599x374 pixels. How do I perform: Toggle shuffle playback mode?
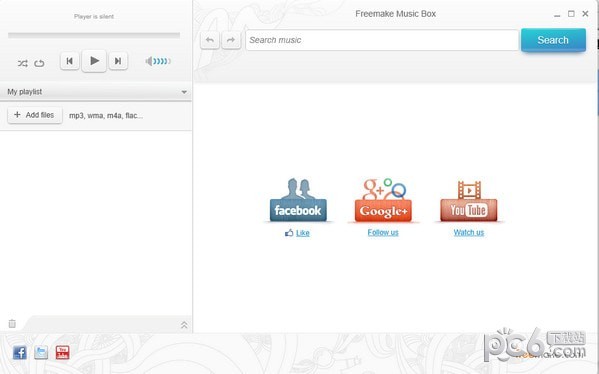pos(23,63)
